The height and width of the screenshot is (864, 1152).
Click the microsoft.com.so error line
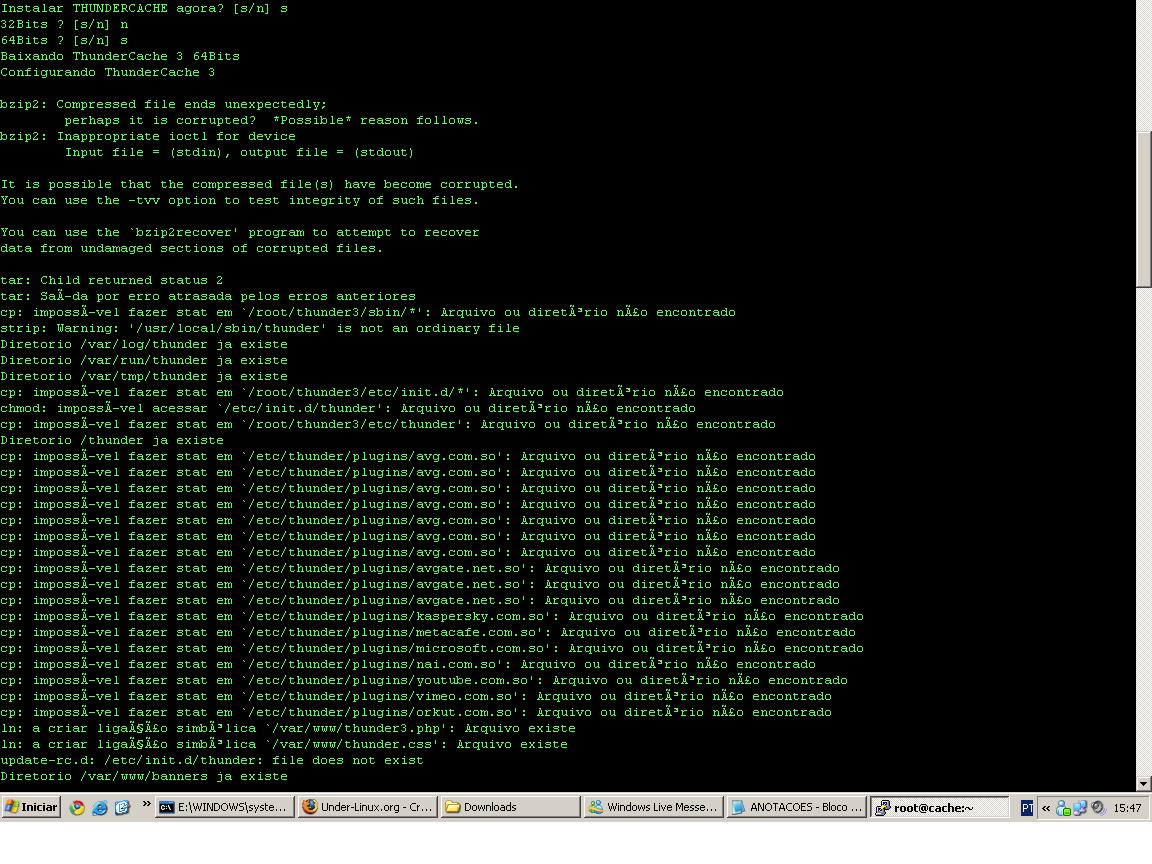tap(432, 649)
